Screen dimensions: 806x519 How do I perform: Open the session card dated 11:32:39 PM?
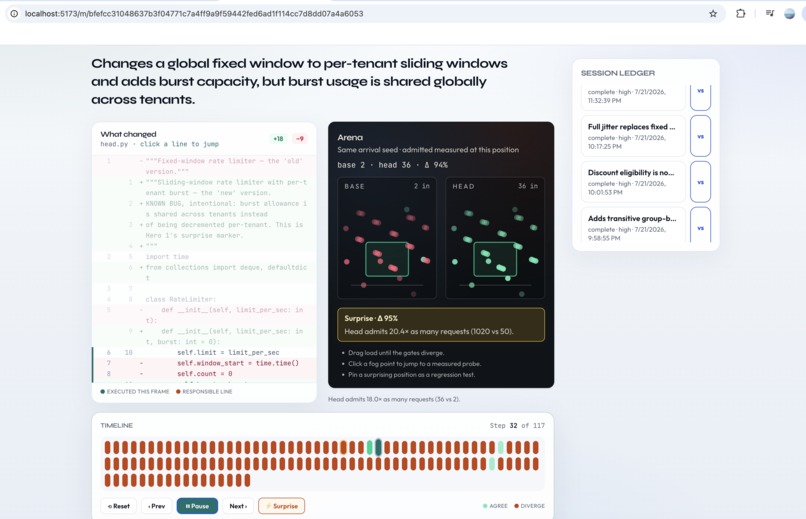pos(633,97)
